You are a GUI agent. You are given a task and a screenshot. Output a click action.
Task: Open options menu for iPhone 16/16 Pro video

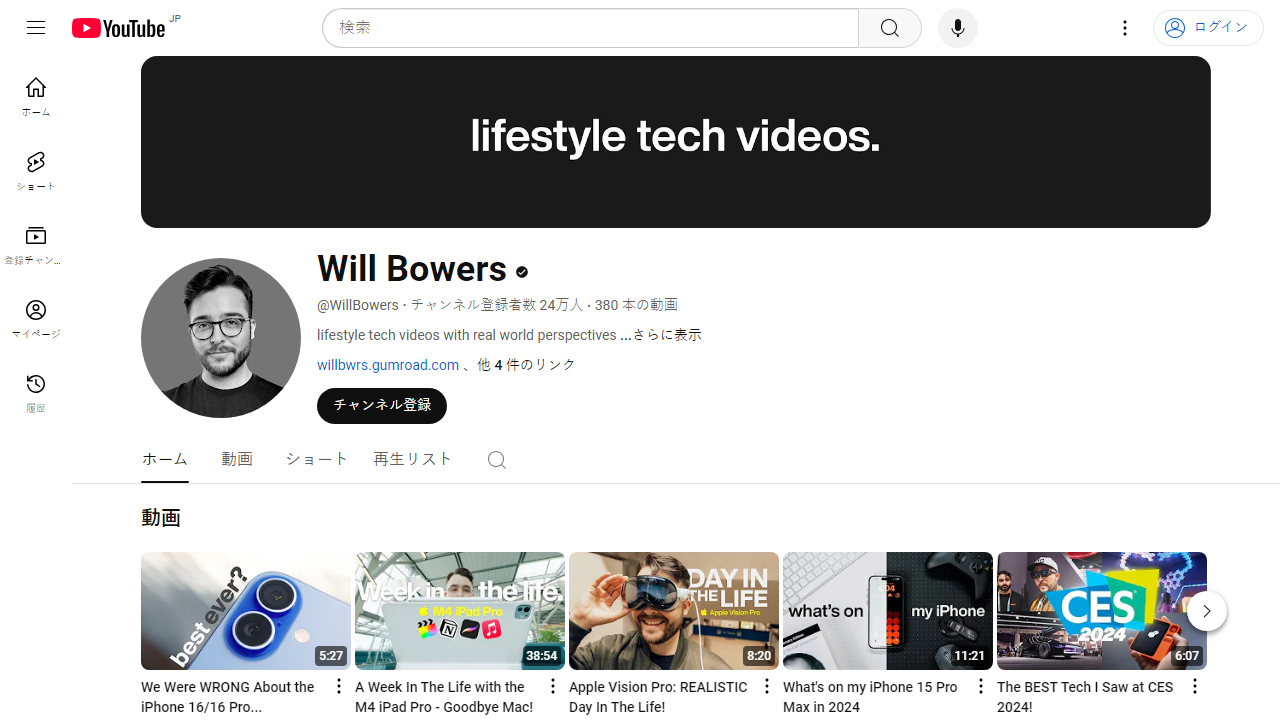339,686
